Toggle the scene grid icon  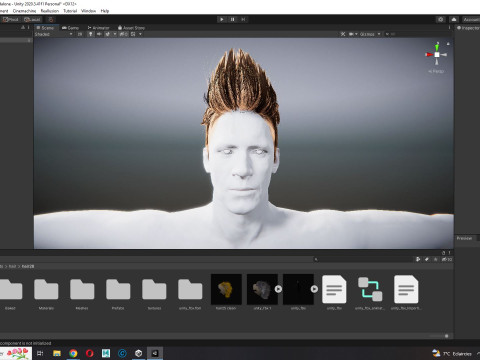coord(133,34)
